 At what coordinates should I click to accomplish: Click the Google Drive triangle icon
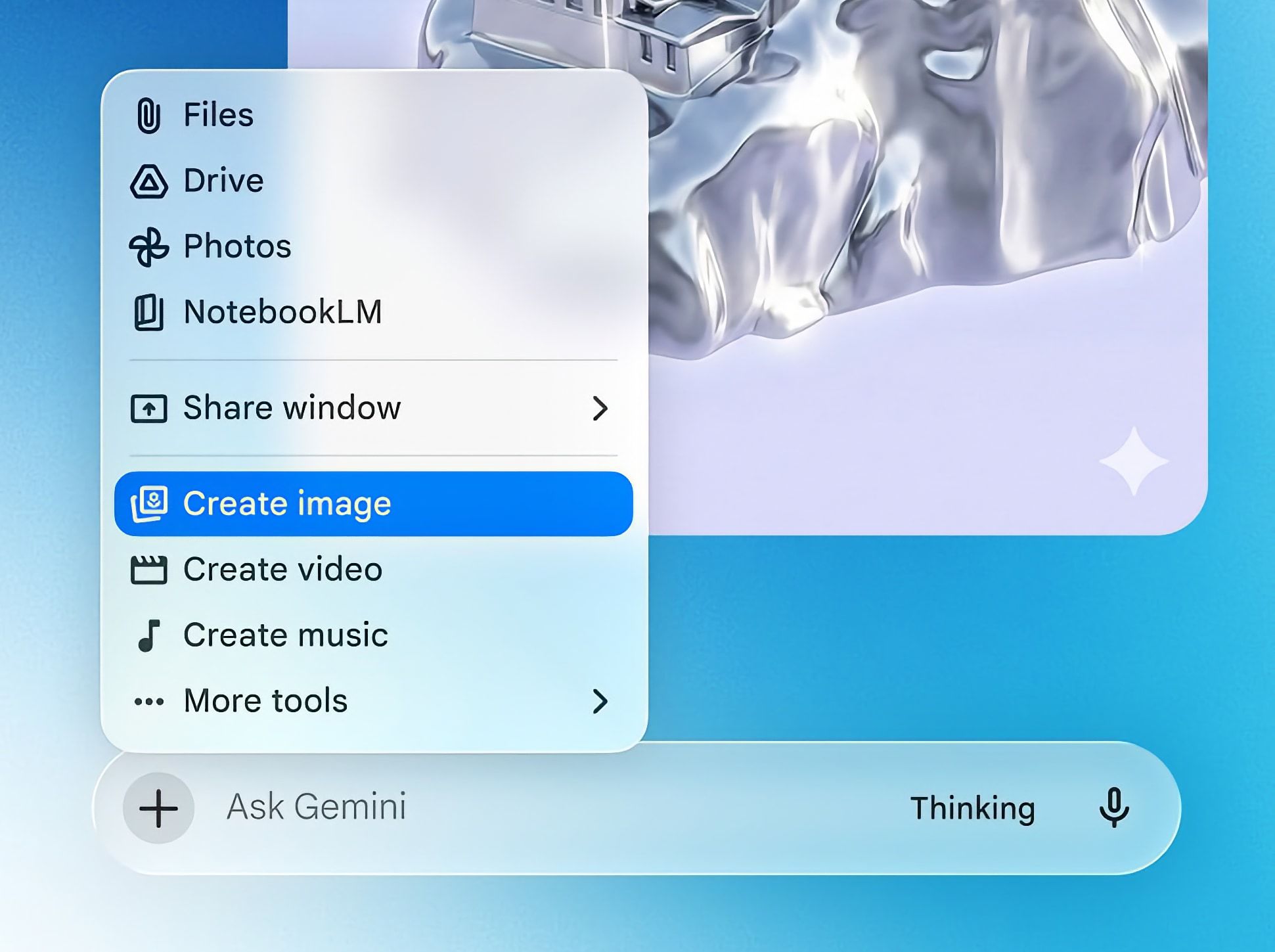point(149,181)
